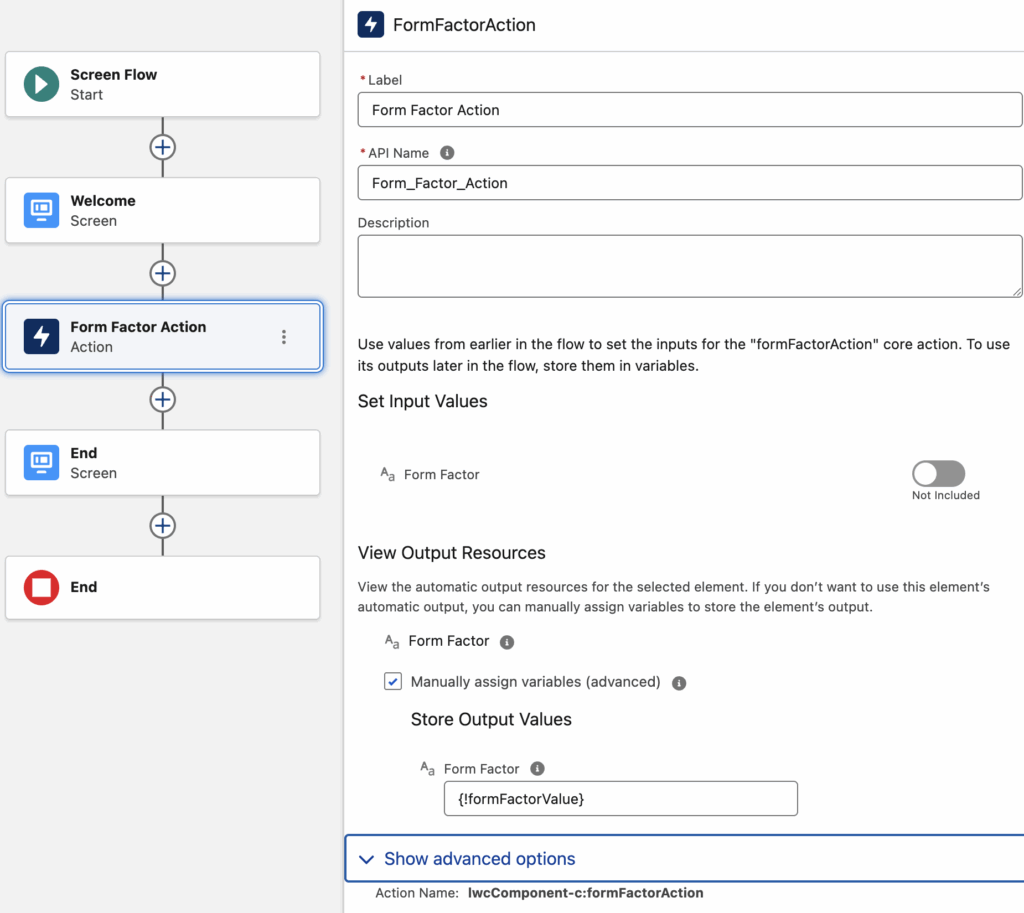Add element before the final End node

coord(162,525)
